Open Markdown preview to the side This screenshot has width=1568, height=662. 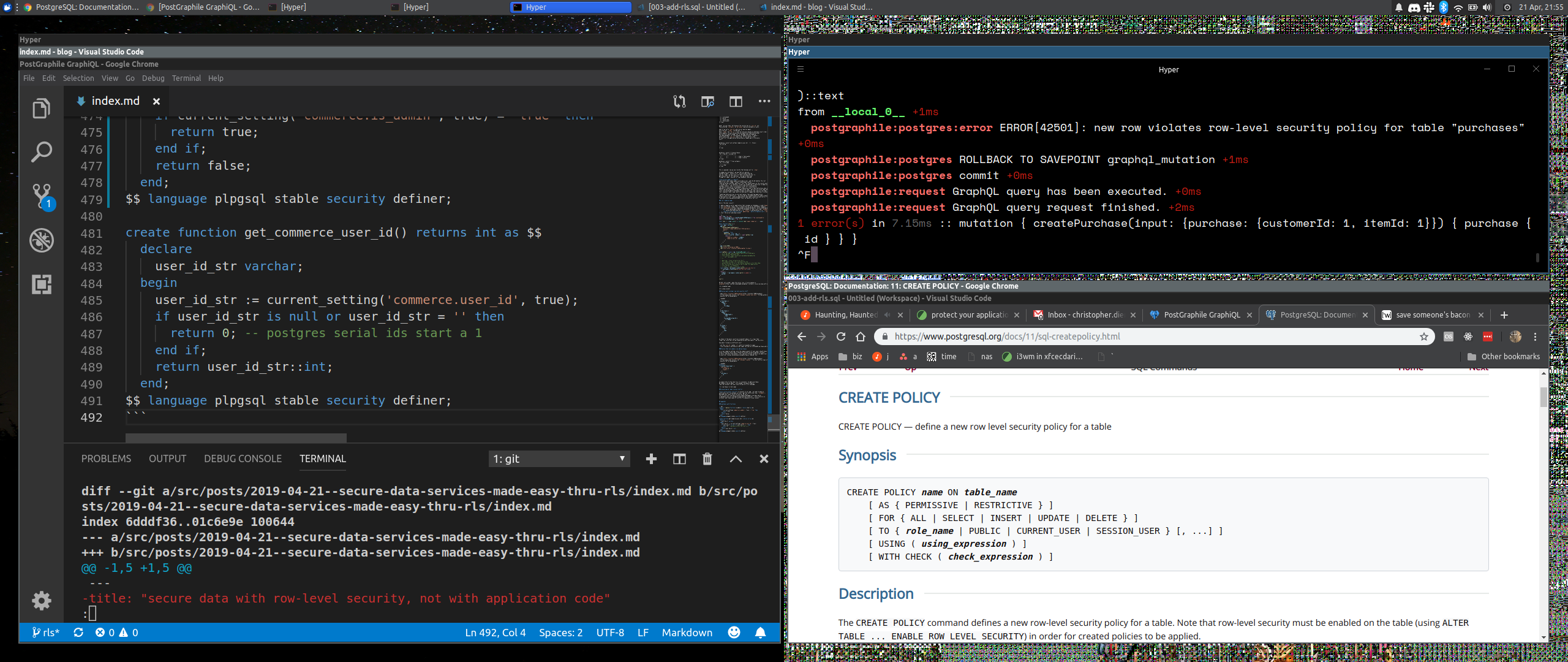tap(707, 101)
